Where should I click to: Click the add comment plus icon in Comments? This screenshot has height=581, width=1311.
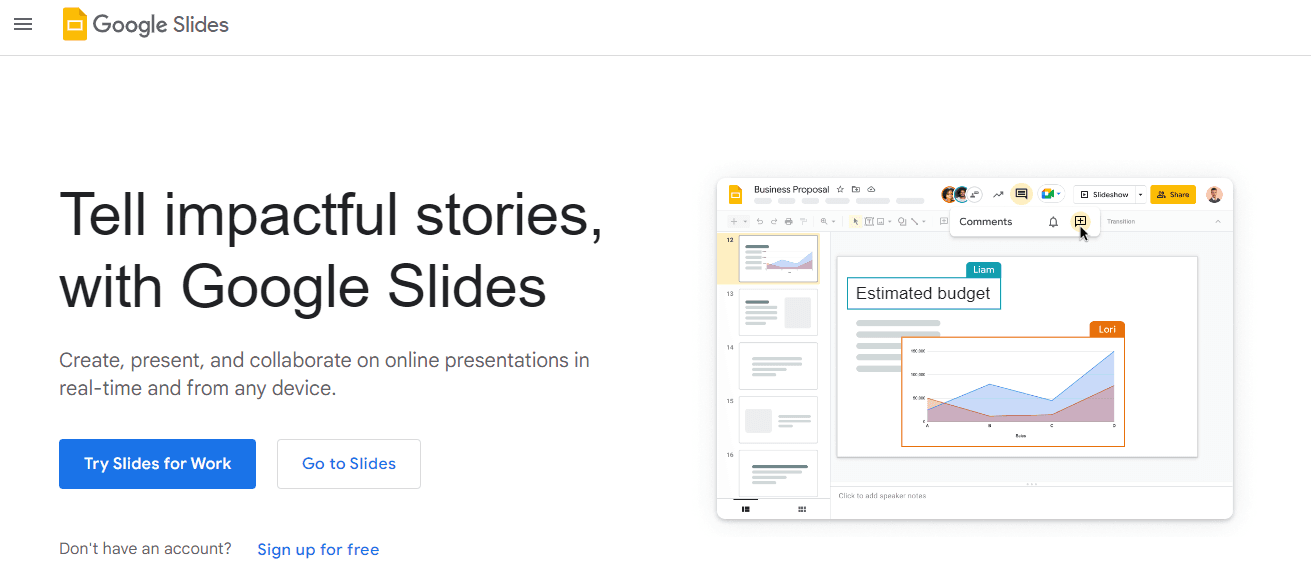pyautogui.click(x=1080, y=221)
